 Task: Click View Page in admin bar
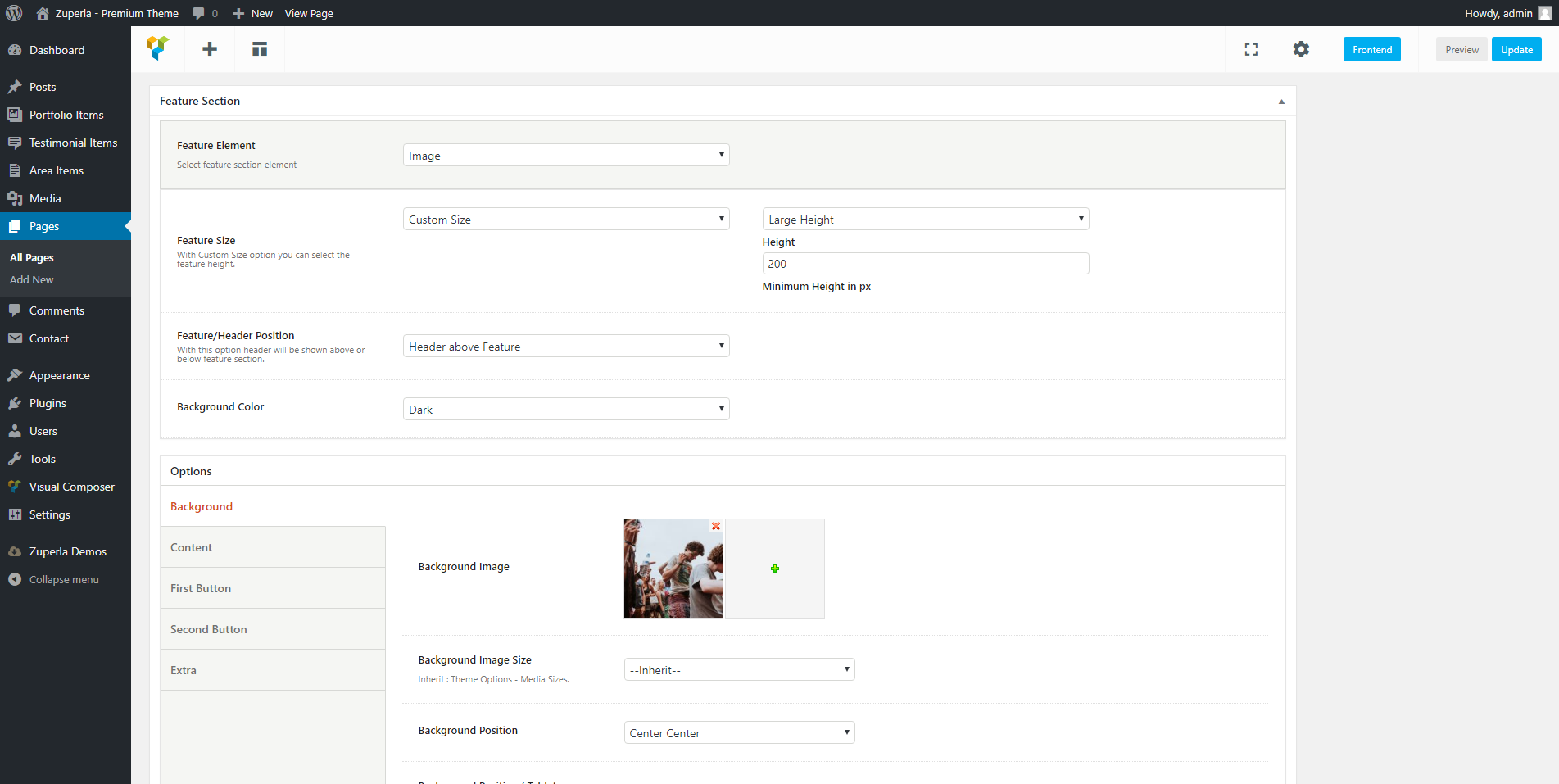309,13
